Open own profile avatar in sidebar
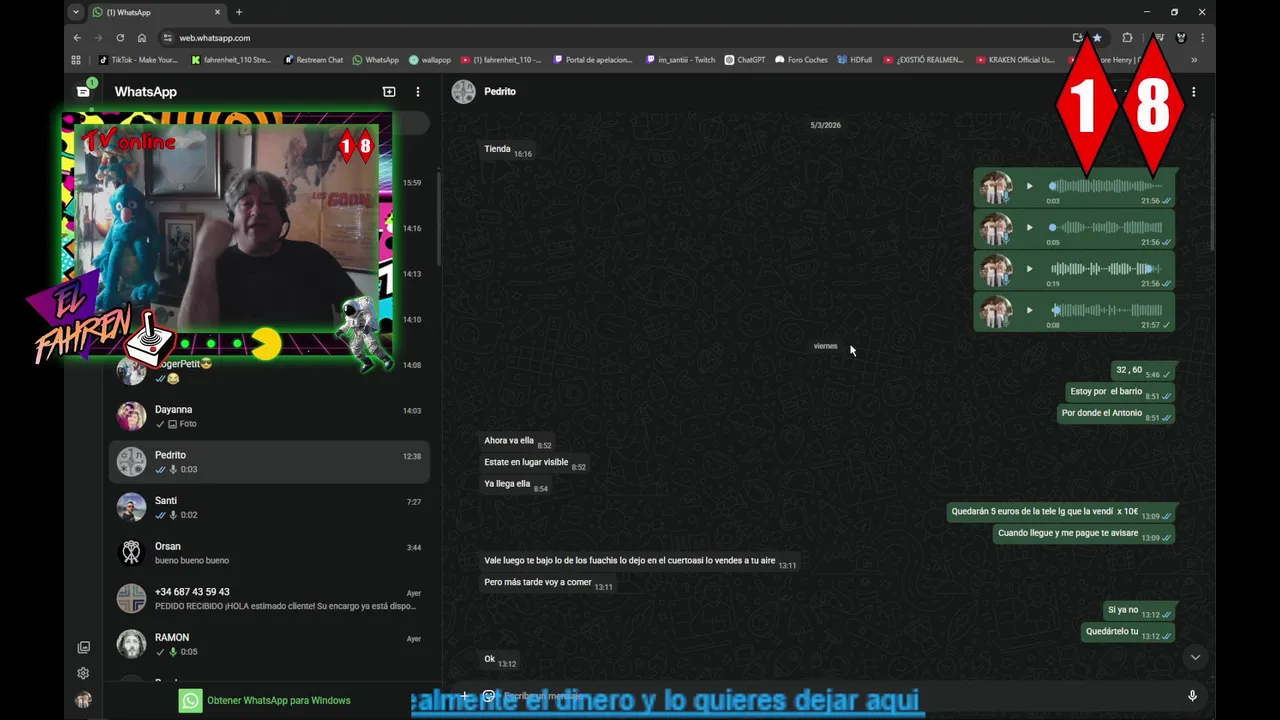The width and height of the screenshot is (1280, 720). 84,700
